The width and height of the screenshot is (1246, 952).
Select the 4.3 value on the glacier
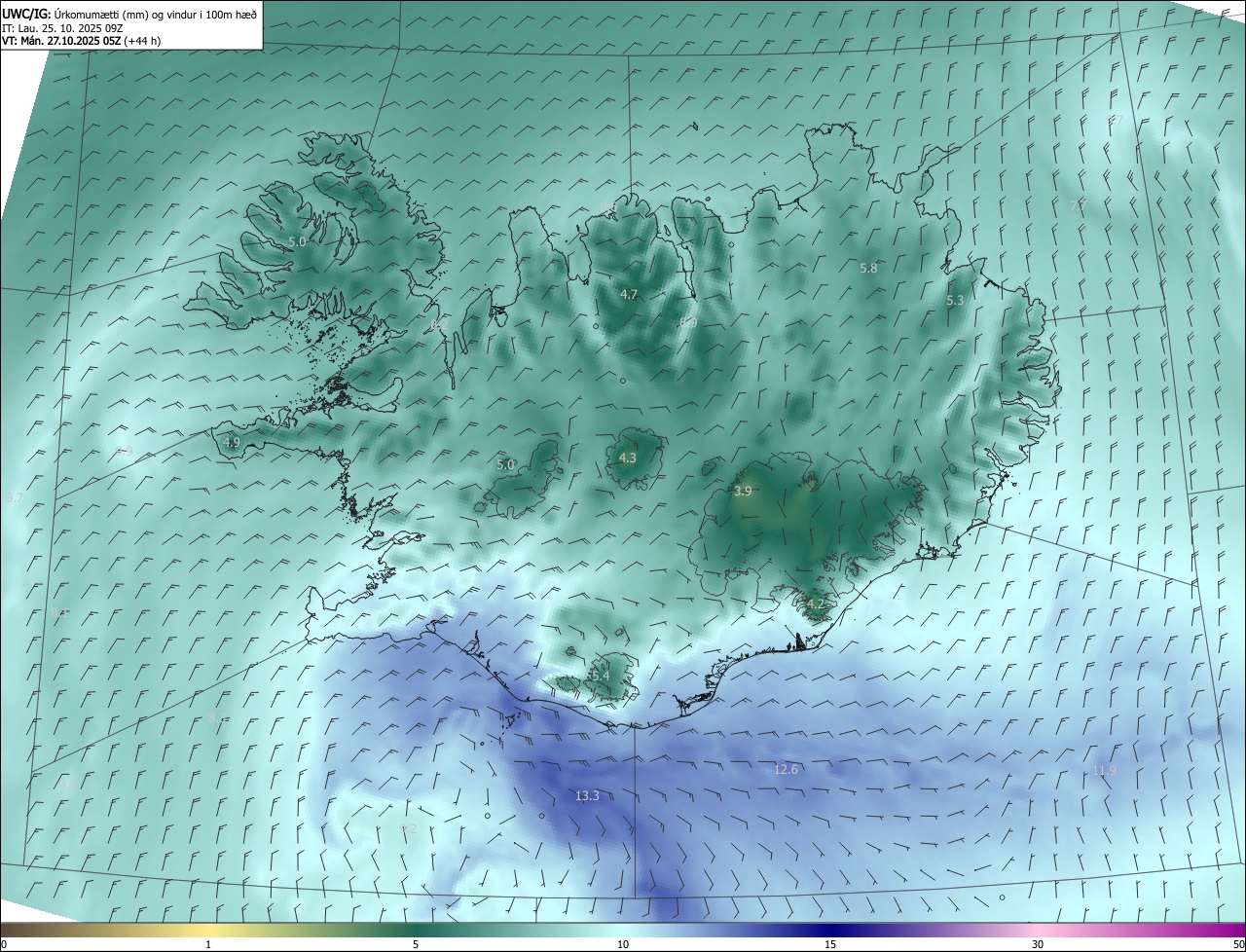(x=628, y=458)
